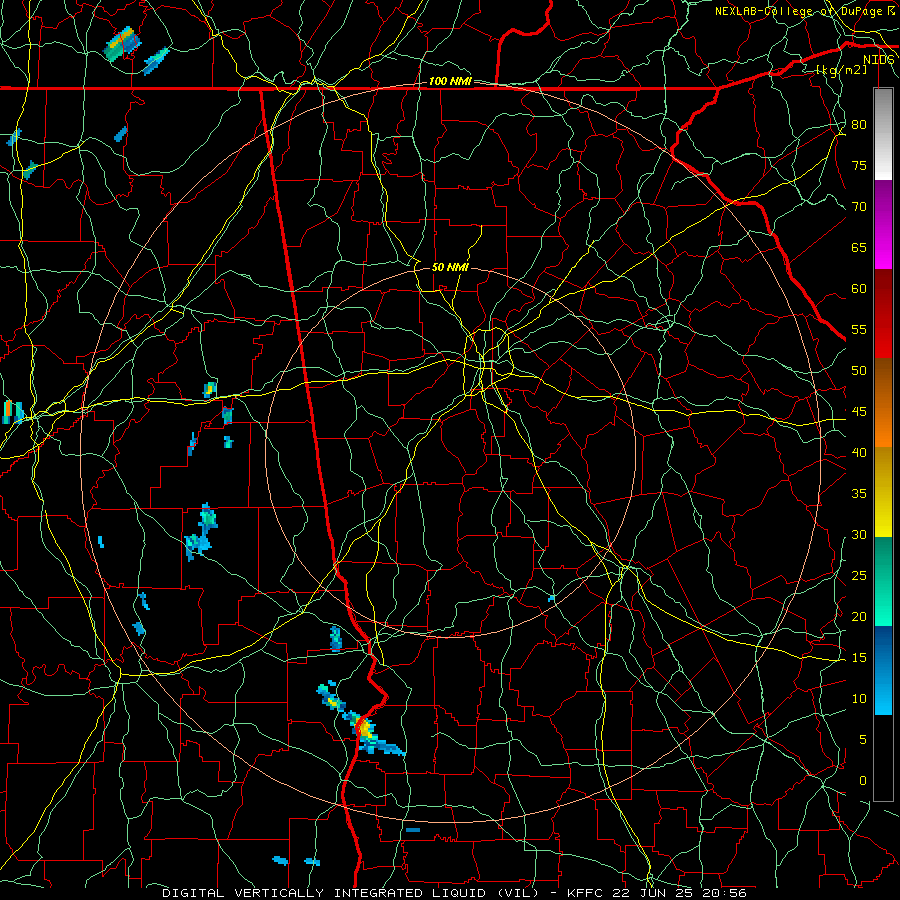Click the 100 NMI range ring label
The image size is (900, 900).
click(450, 82)
